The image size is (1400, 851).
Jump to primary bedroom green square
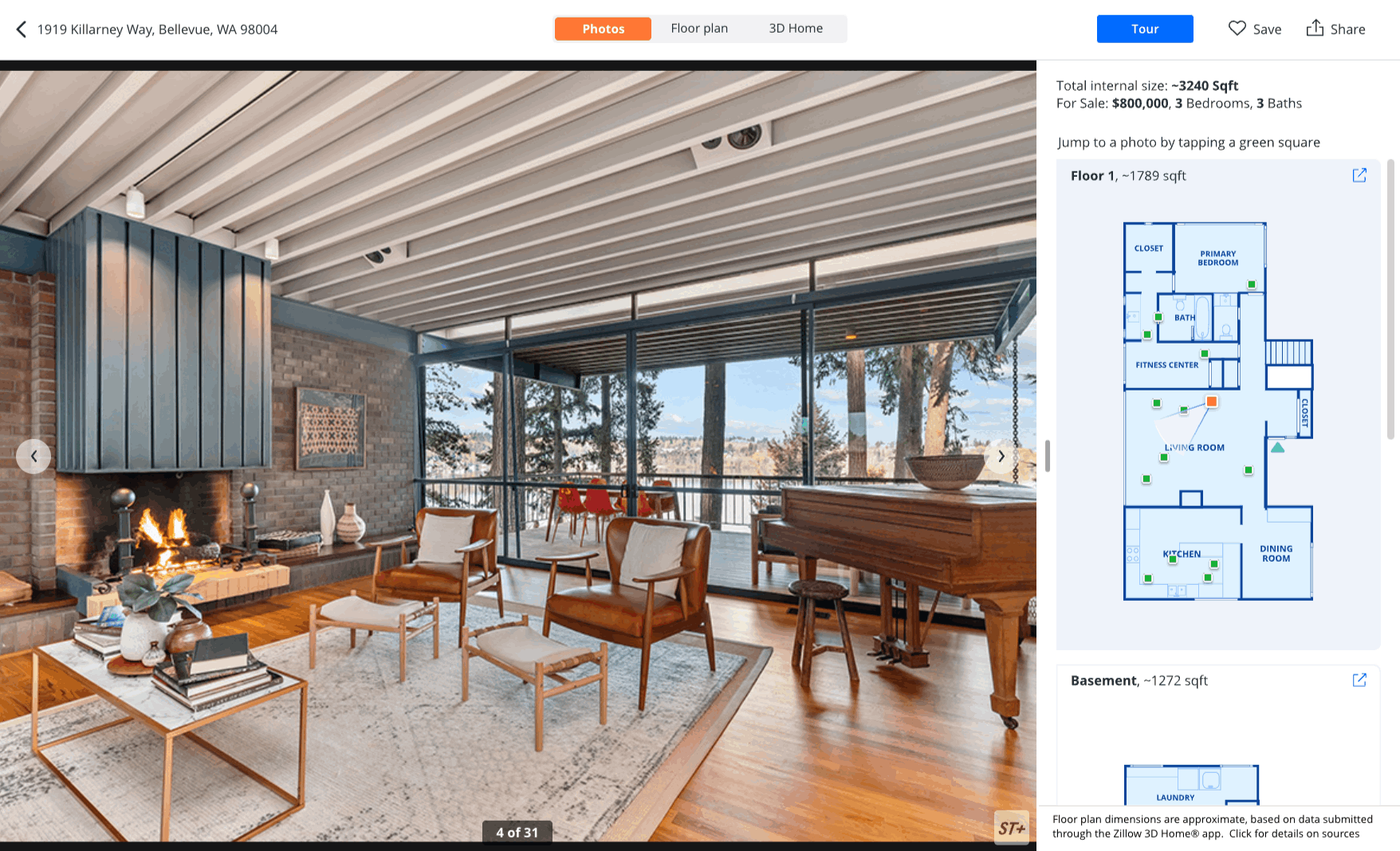point(1252,284)
